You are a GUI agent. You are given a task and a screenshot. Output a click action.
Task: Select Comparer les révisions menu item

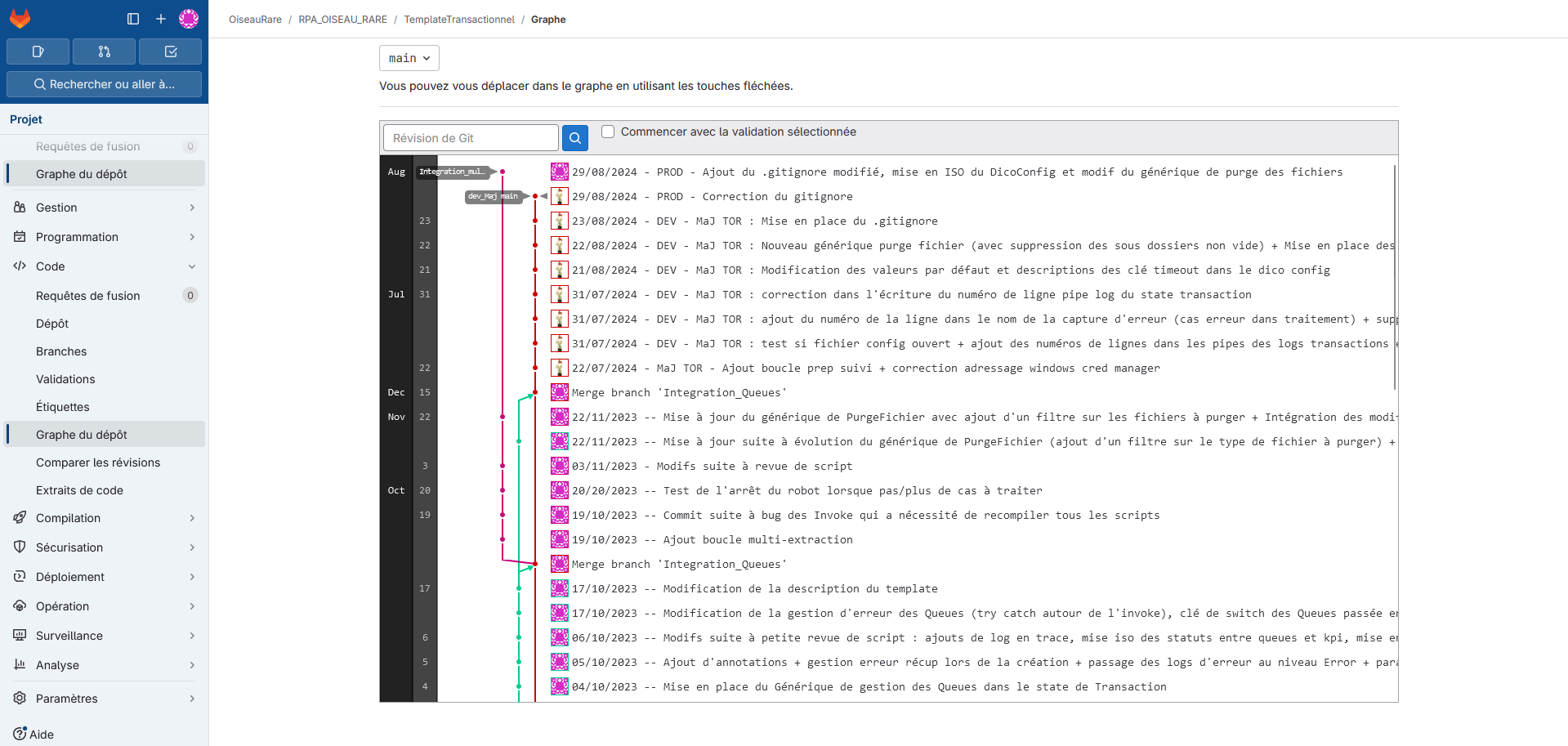[98, 462]
